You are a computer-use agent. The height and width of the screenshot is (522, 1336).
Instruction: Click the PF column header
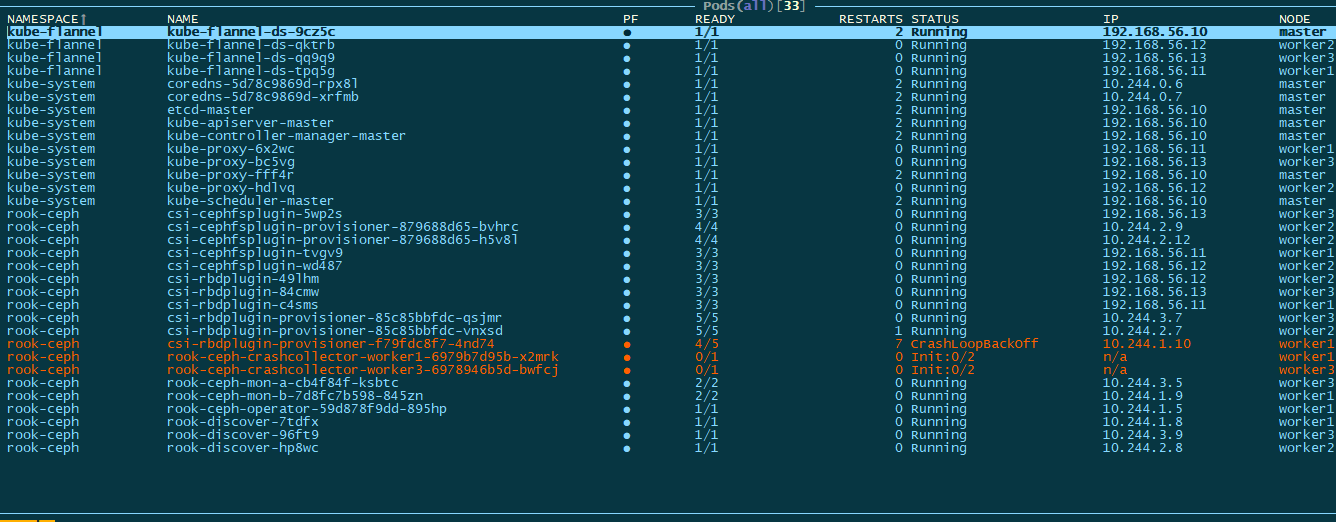631,19
